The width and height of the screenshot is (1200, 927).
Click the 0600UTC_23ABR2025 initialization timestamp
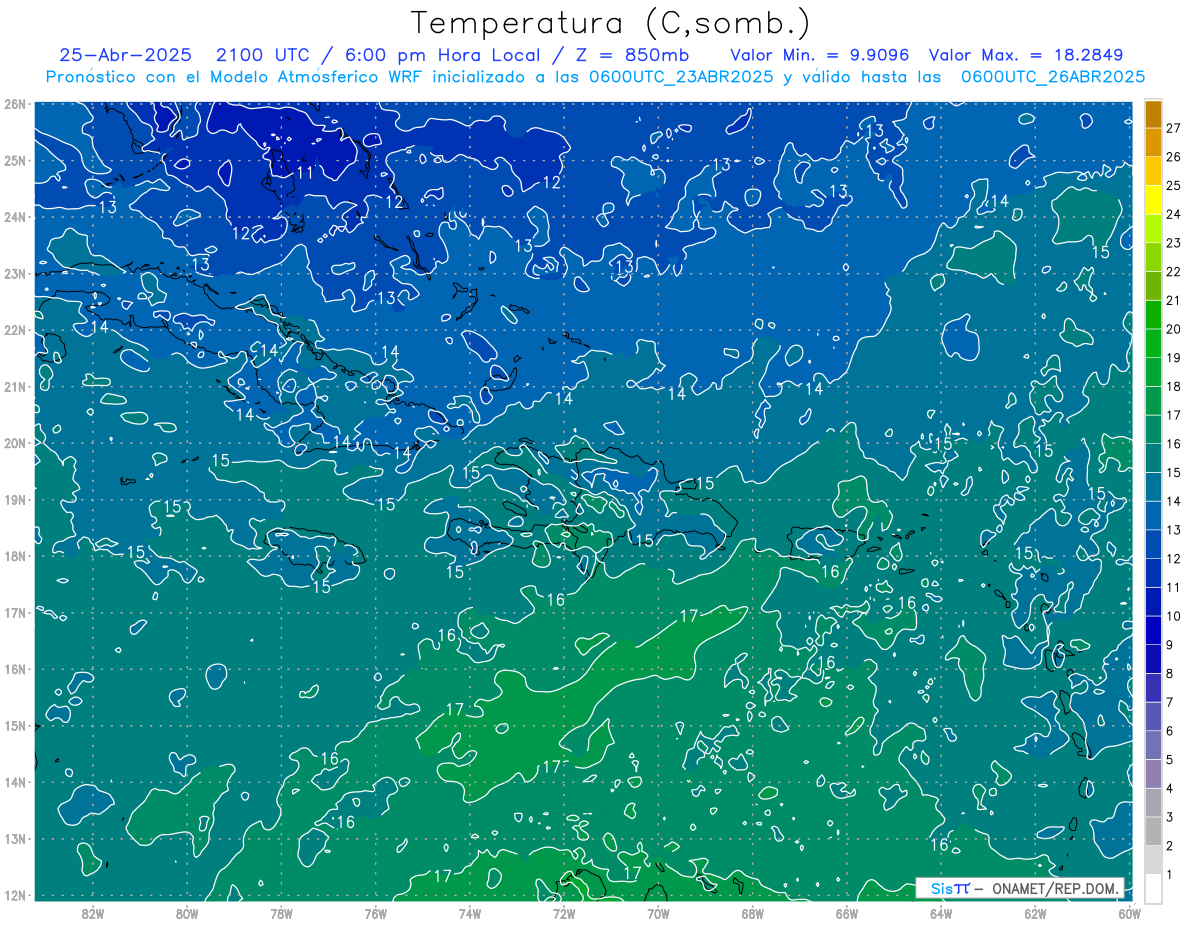[680, 77]
